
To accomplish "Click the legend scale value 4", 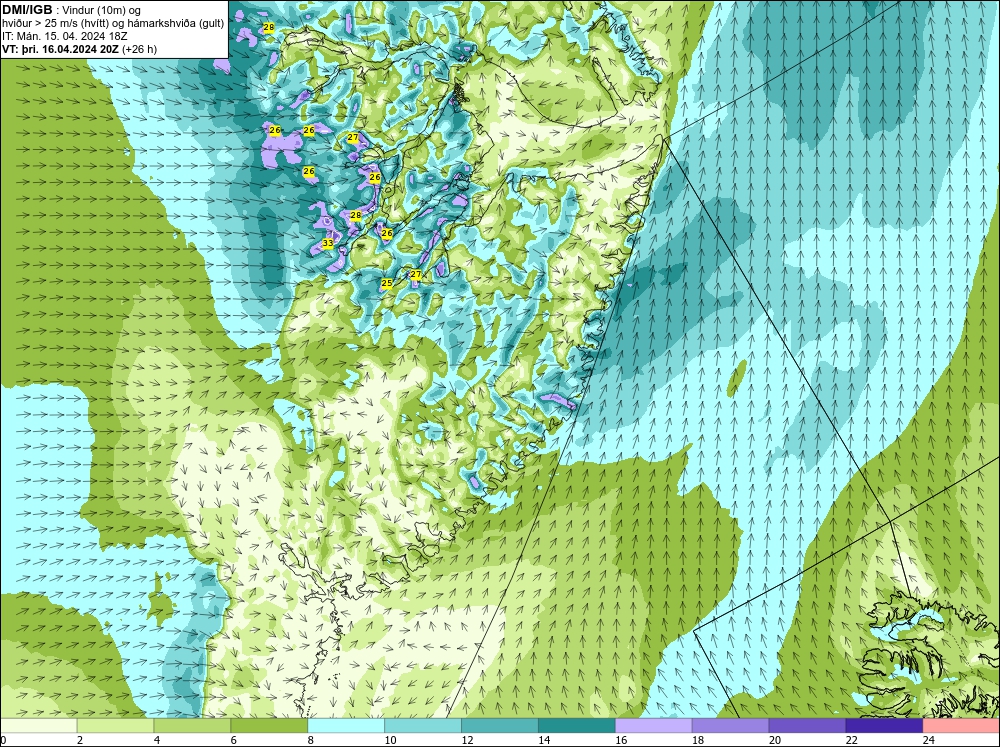I will (x=157, y=740).
